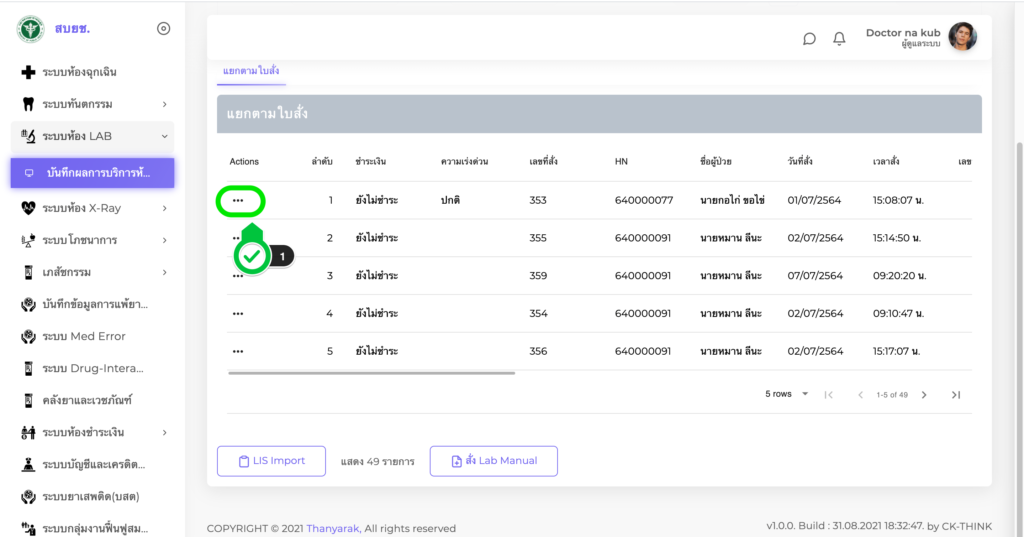Viewport: 1024px width, 537px height.
Task: Click the chat message icon in header
Action: (x=809, y=39)
